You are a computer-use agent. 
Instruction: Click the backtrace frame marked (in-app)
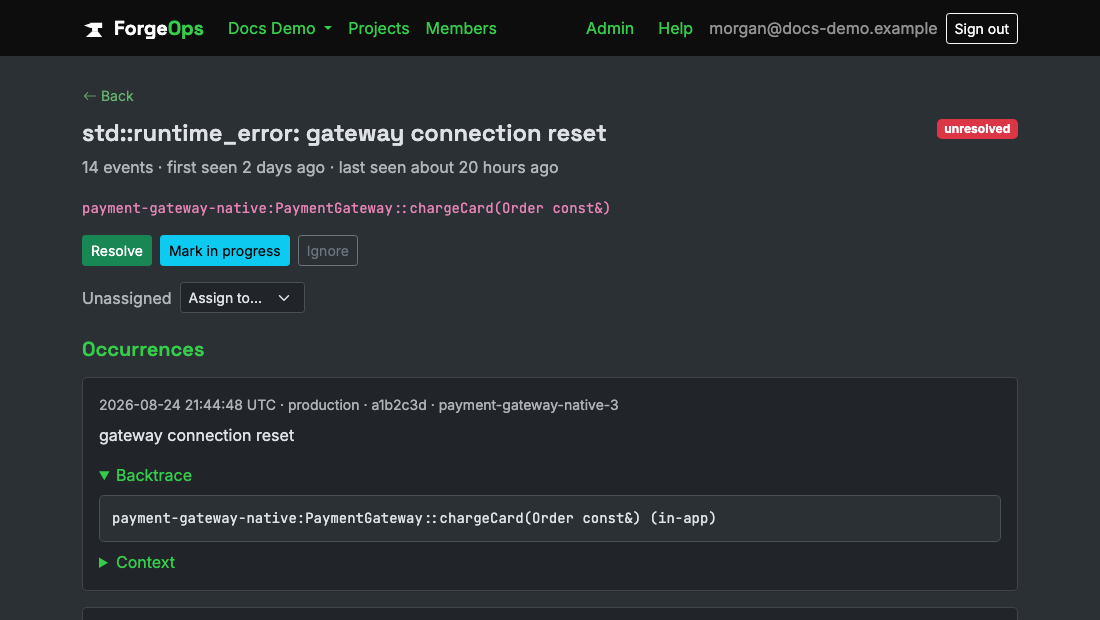point(414,518)
